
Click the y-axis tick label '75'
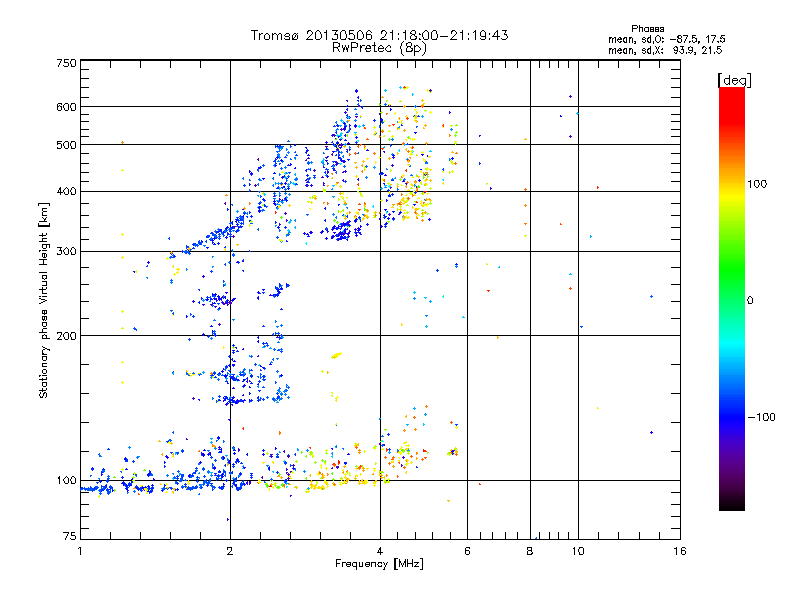coord(70,536)
